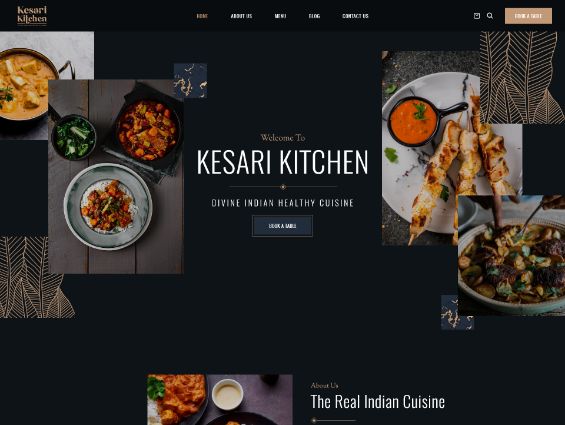Click the tan Book a Table header button
The height and width of the screenshot is (425, 565).
click(528, 16)
